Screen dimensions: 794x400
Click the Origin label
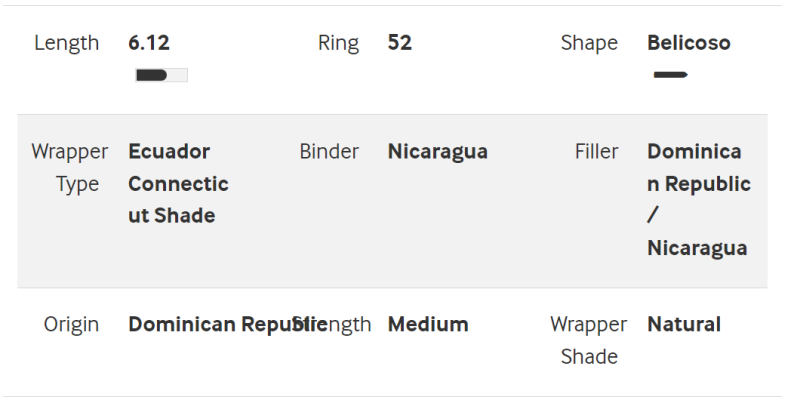[71, 325]
